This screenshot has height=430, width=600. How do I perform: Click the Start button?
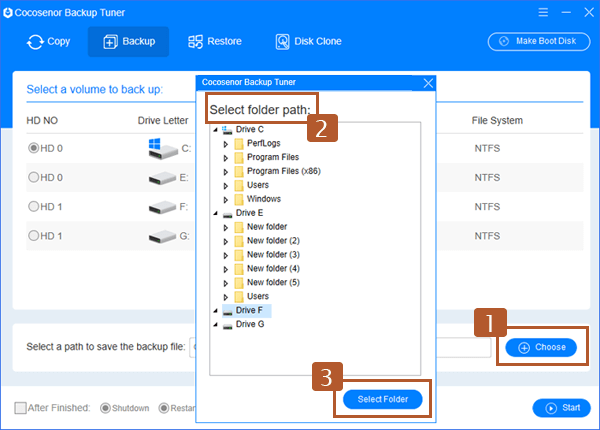561,408
